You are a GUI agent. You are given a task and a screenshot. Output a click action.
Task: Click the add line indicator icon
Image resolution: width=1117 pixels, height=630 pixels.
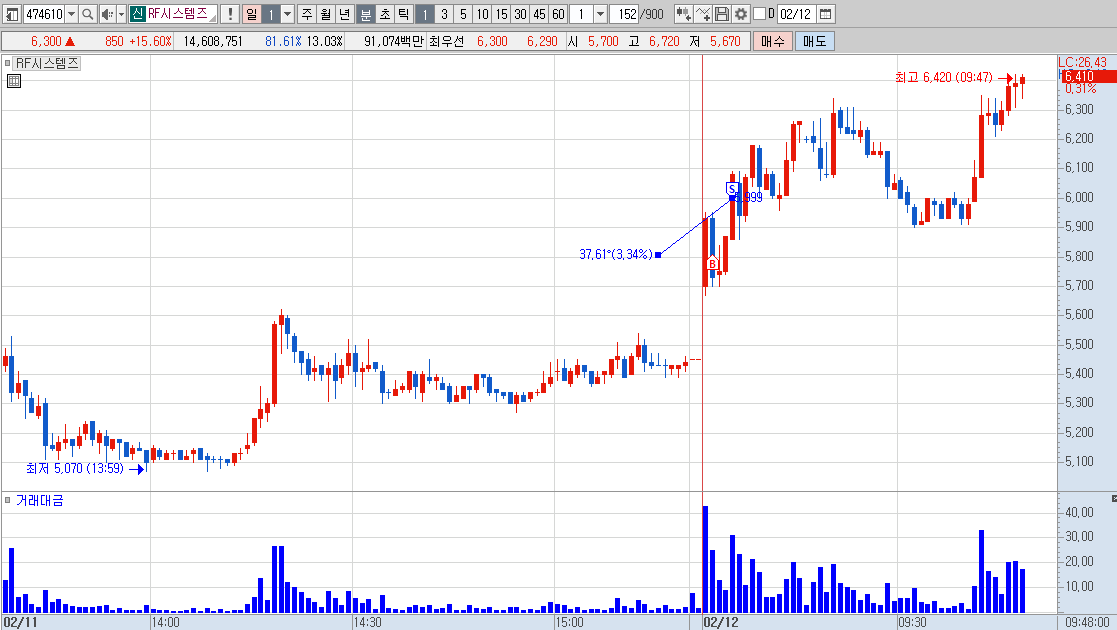(x=702, y=14)
